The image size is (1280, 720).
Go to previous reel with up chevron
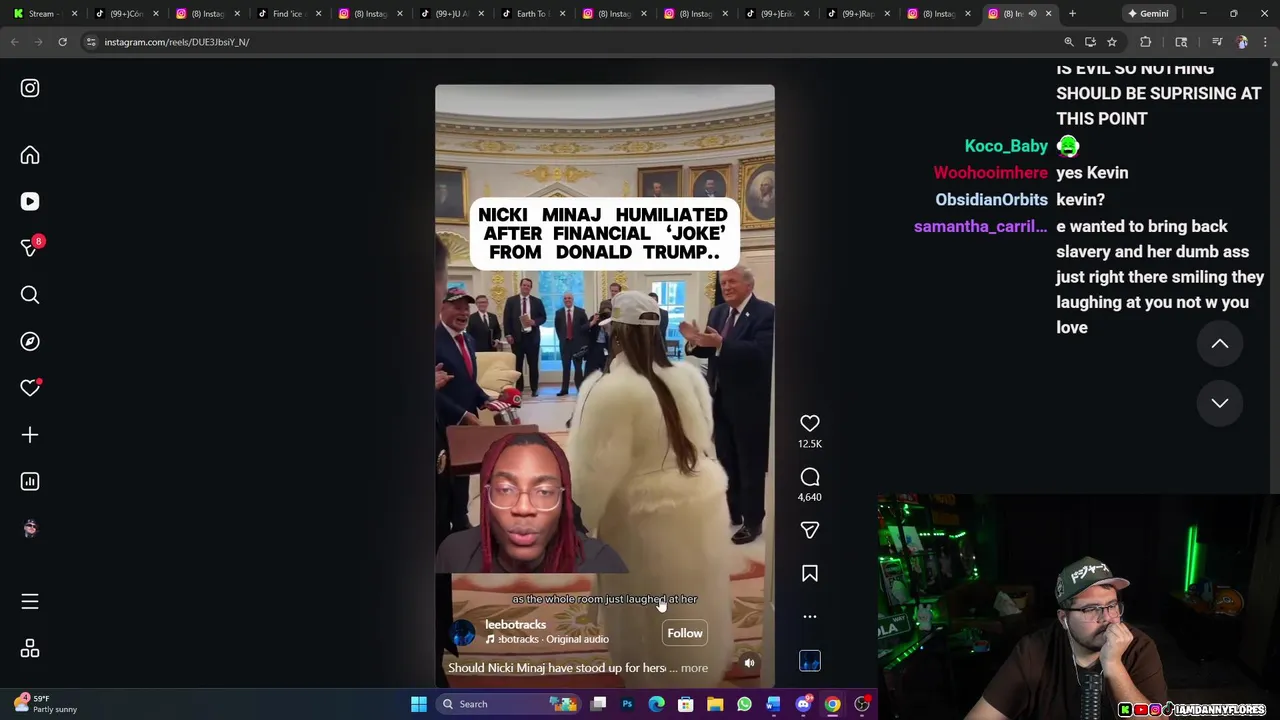[1220, 344]
